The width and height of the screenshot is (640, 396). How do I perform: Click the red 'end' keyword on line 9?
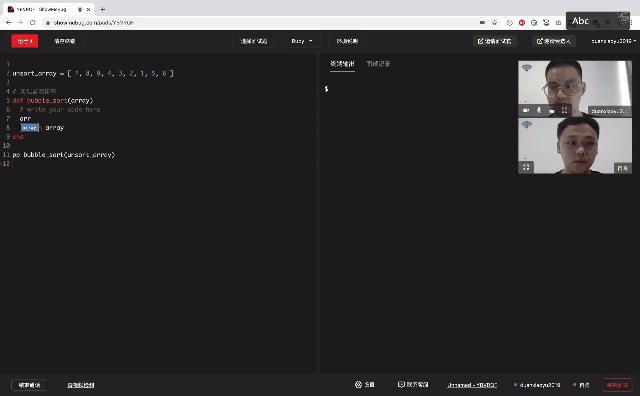tap(18, 137)
